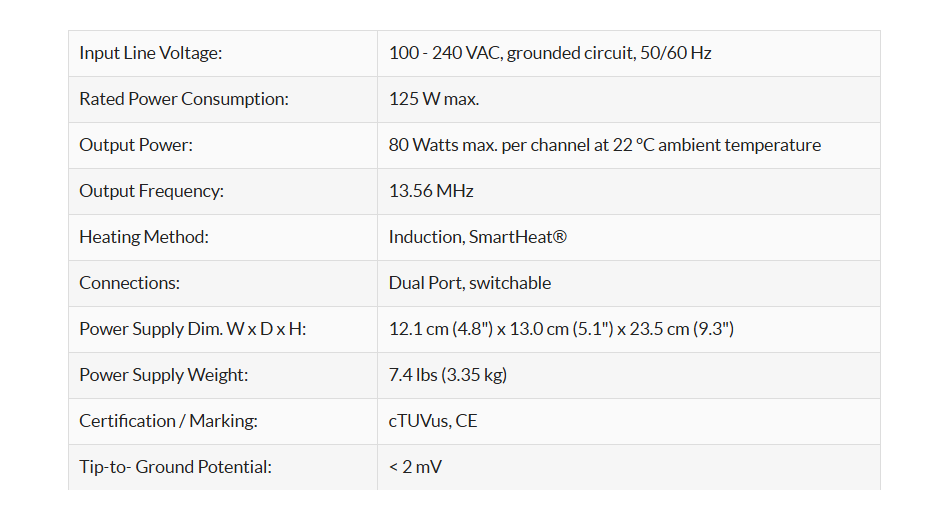Image resolution: width=950 pixels, height=520 pixels.
Task: Click the "Connections:" row label
Action: [129, 283]
